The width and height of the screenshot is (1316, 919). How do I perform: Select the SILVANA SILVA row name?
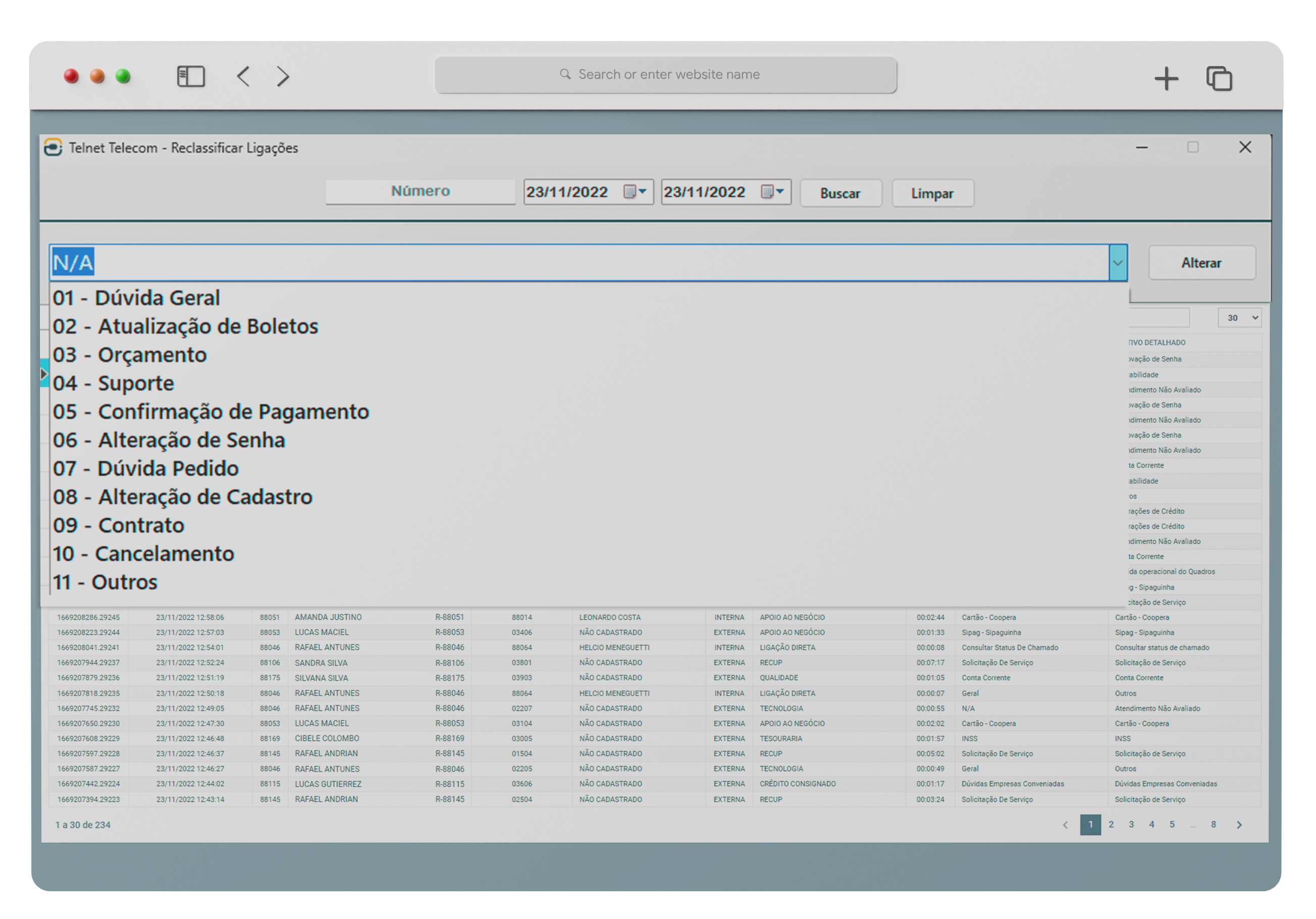pyautogui.click(x=322, y=678)
